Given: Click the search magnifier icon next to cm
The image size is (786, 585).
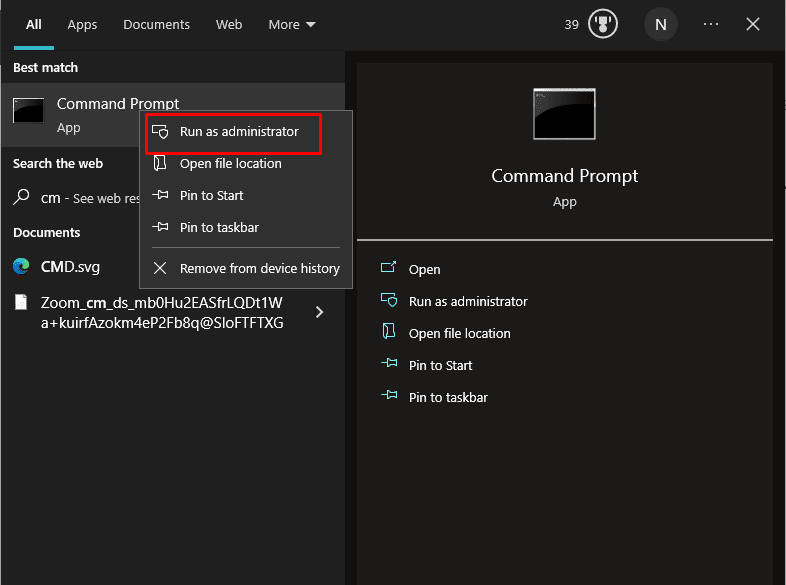Looking at the screenshot, I should (x=21, y=198).
